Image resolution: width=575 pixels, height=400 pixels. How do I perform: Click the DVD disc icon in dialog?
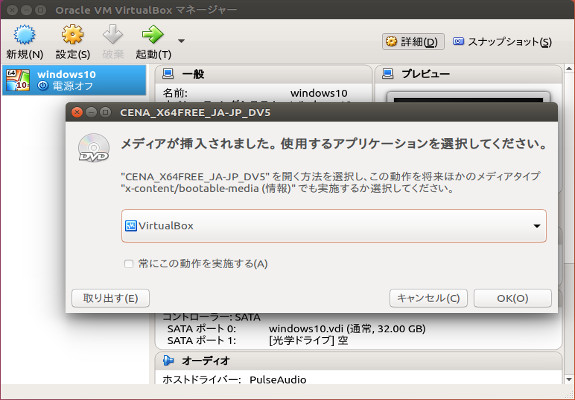pyautogui.click(x=94, y=148)
